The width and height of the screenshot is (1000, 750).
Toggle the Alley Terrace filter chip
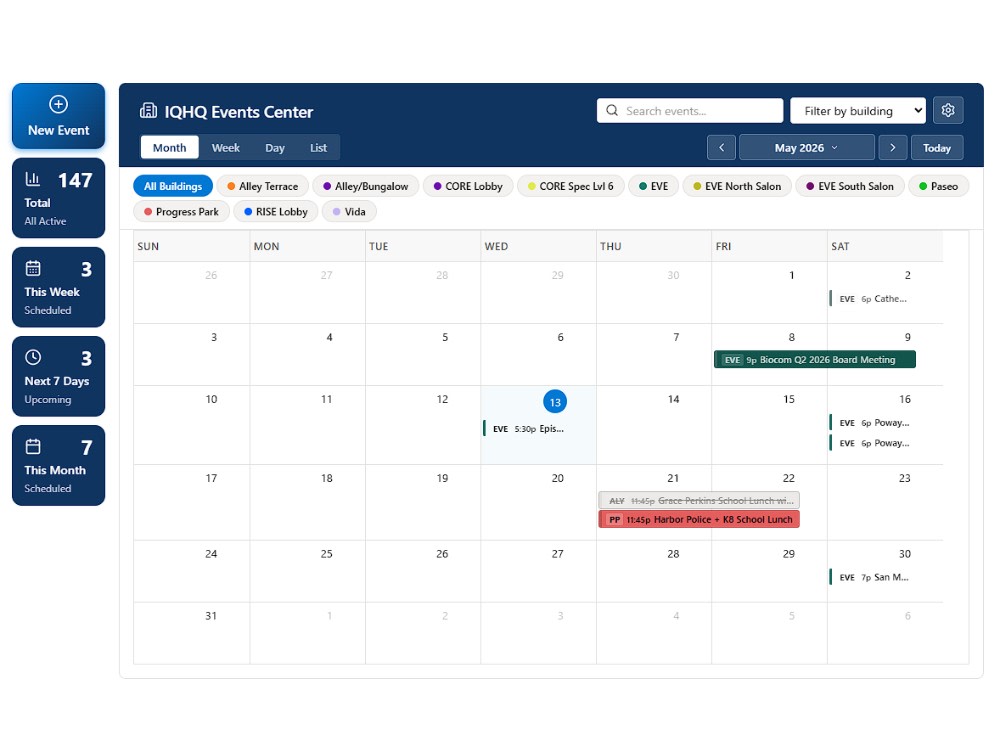tap(263, 186)
